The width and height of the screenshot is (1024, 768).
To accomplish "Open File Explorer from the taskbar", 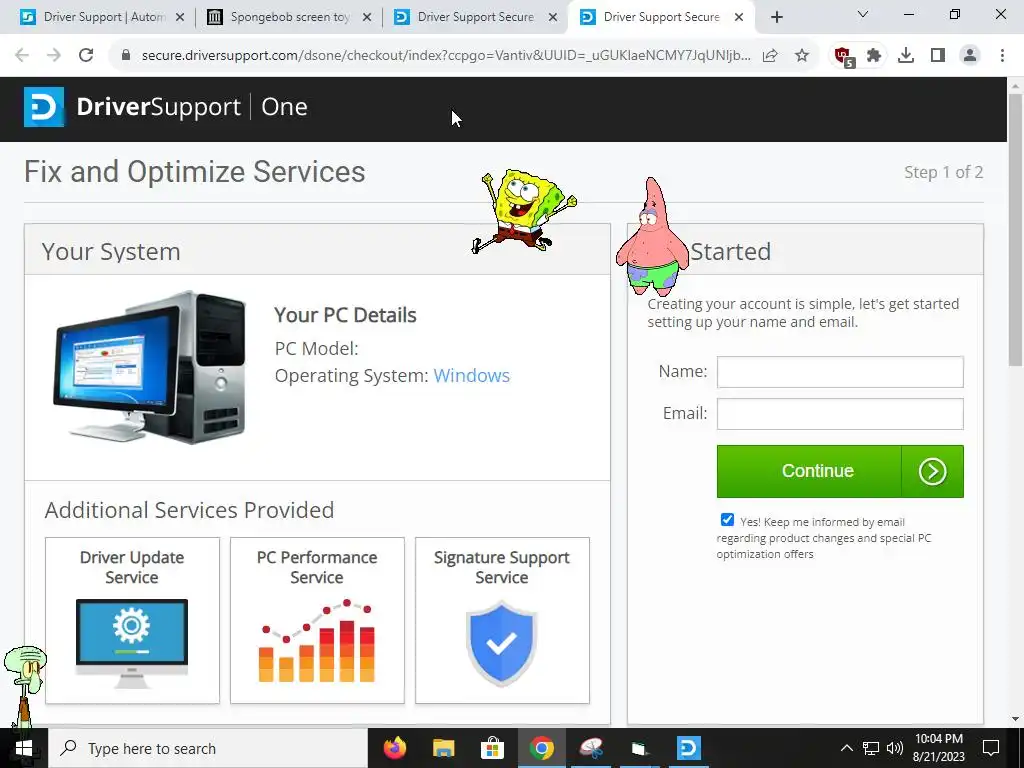I will 443,748.
